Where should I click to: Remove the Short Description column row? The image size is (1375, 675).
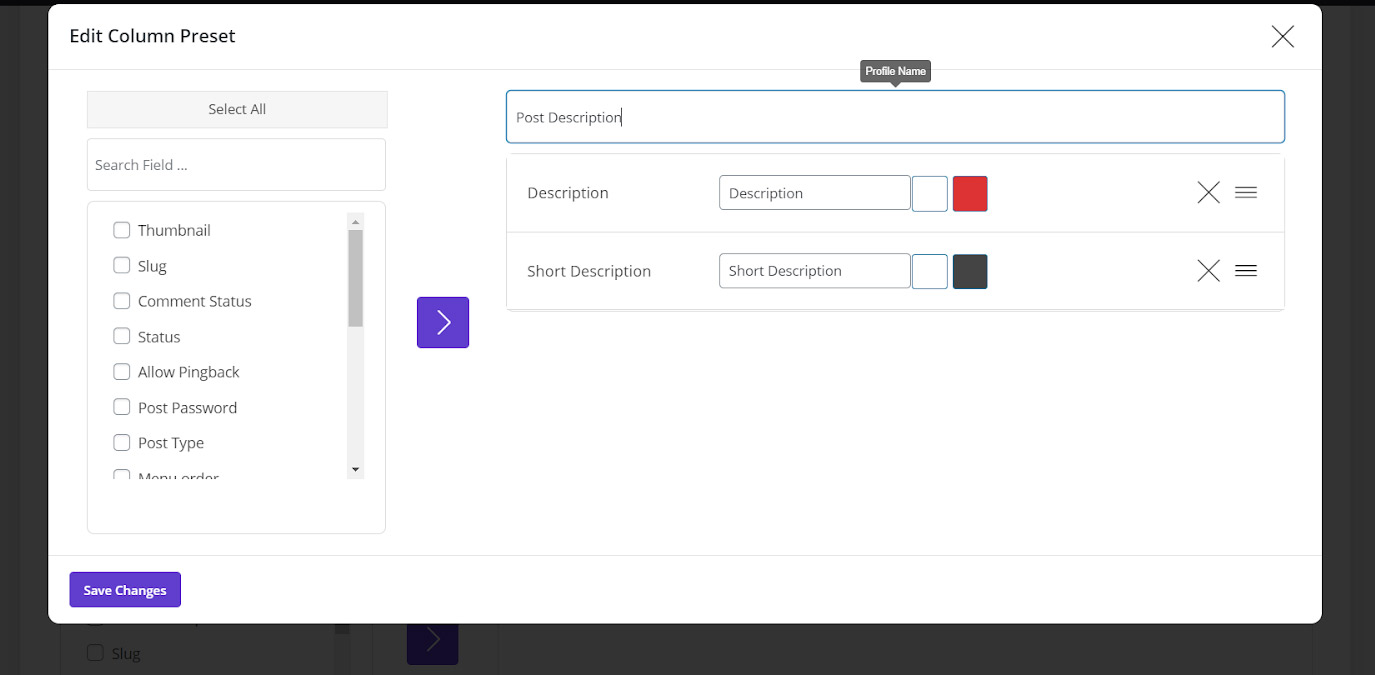click(x=1208, y=271)
